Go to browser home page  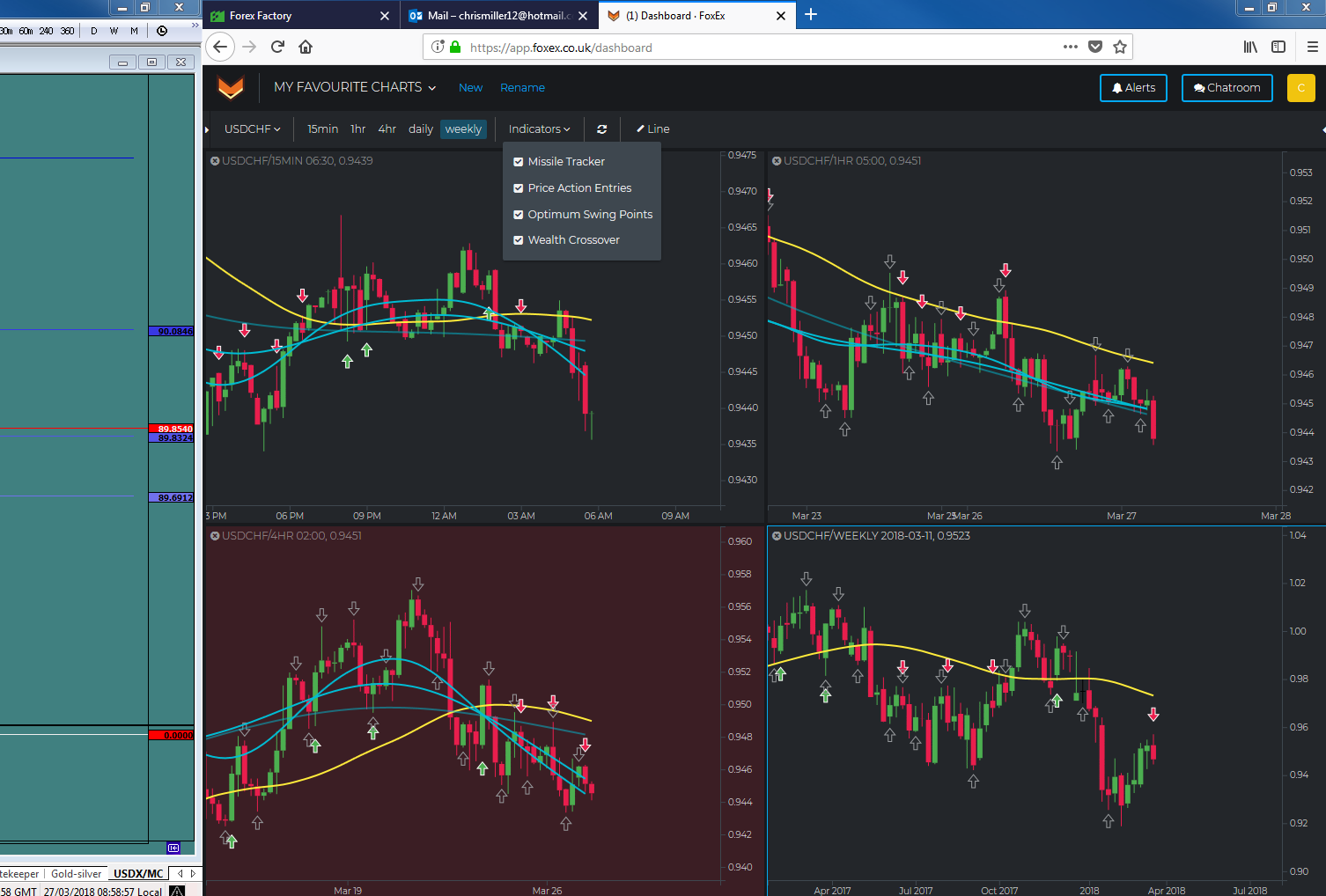(x=306, y=47)
